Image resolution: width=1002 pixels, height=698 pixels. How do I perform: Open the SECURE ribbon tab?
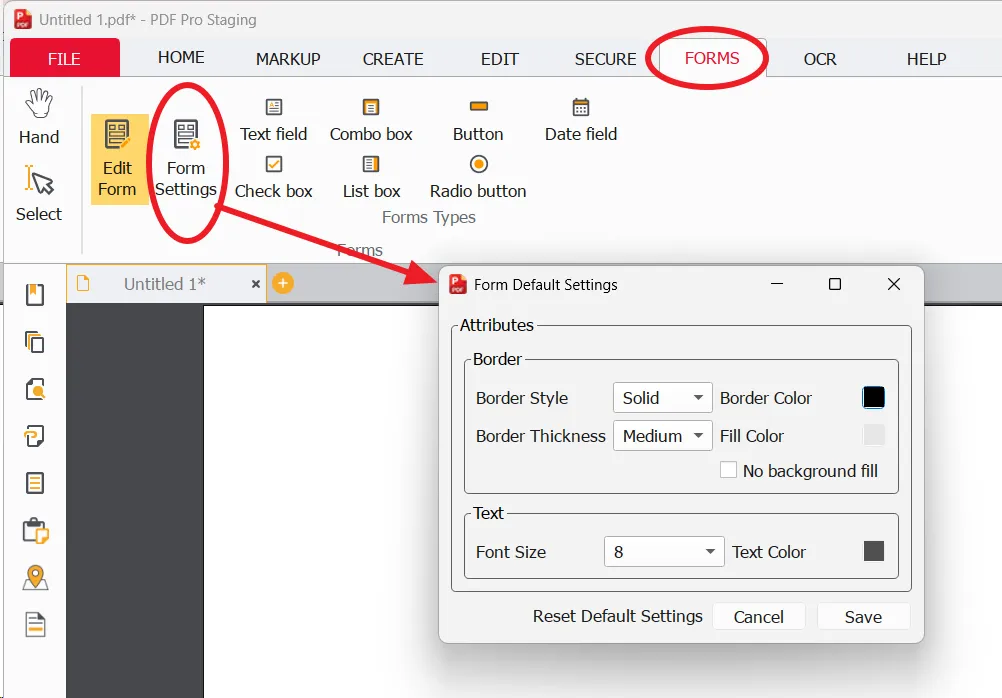605,59
